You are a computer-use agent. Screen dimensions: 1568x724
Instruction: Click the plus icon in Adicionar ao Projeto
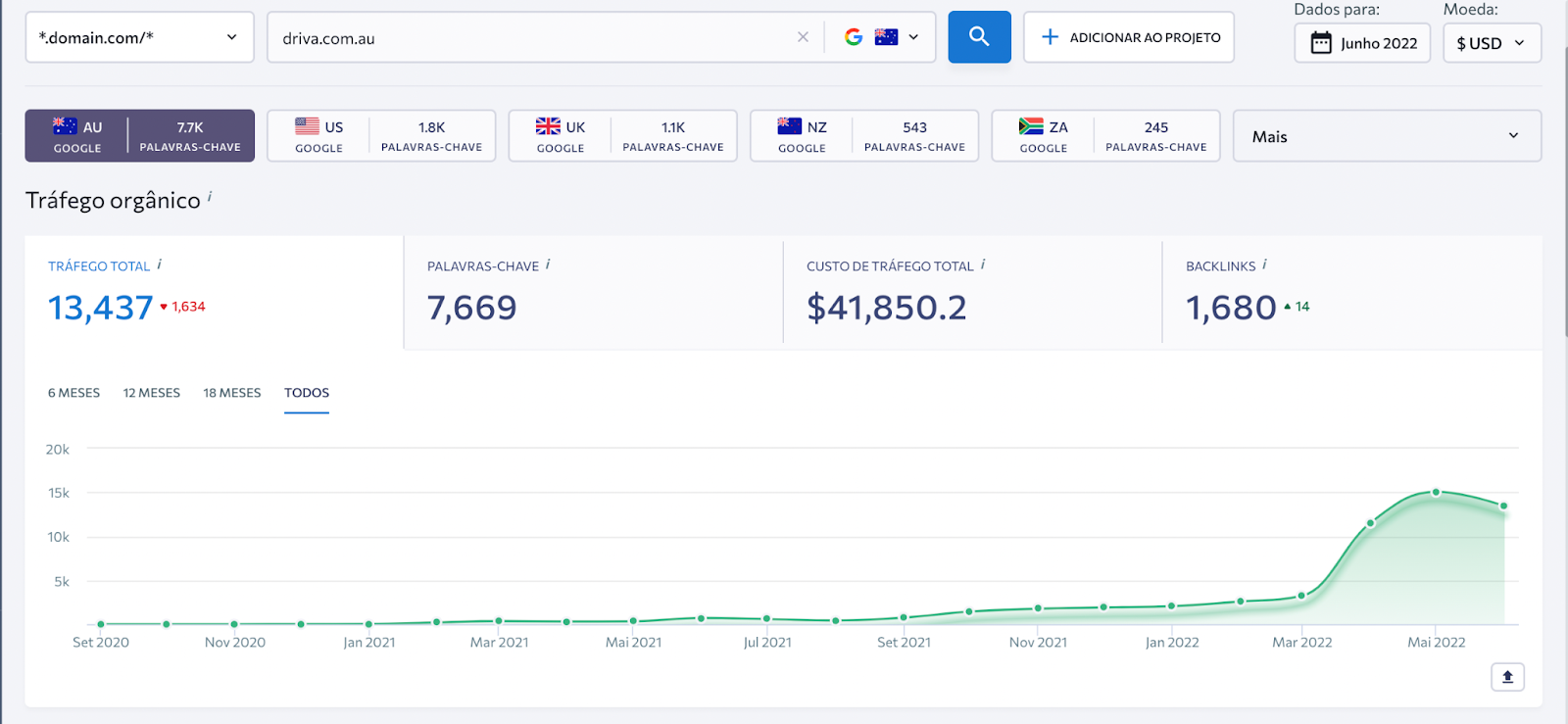[1050, 37]
